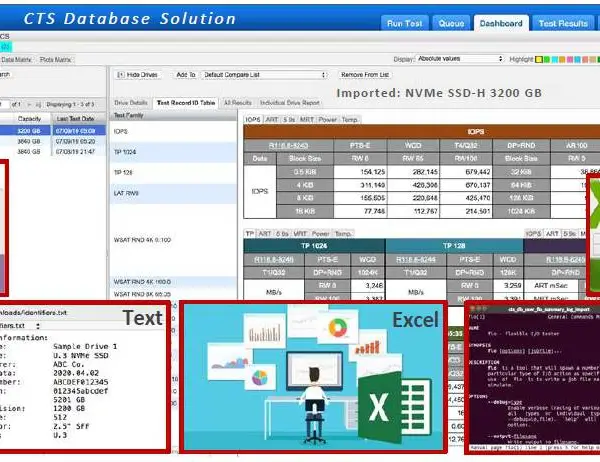Select TP 1024 in Test Family list
Viewport: 600px width, 462px height.
pyautogui.click(x=173, y=152)
